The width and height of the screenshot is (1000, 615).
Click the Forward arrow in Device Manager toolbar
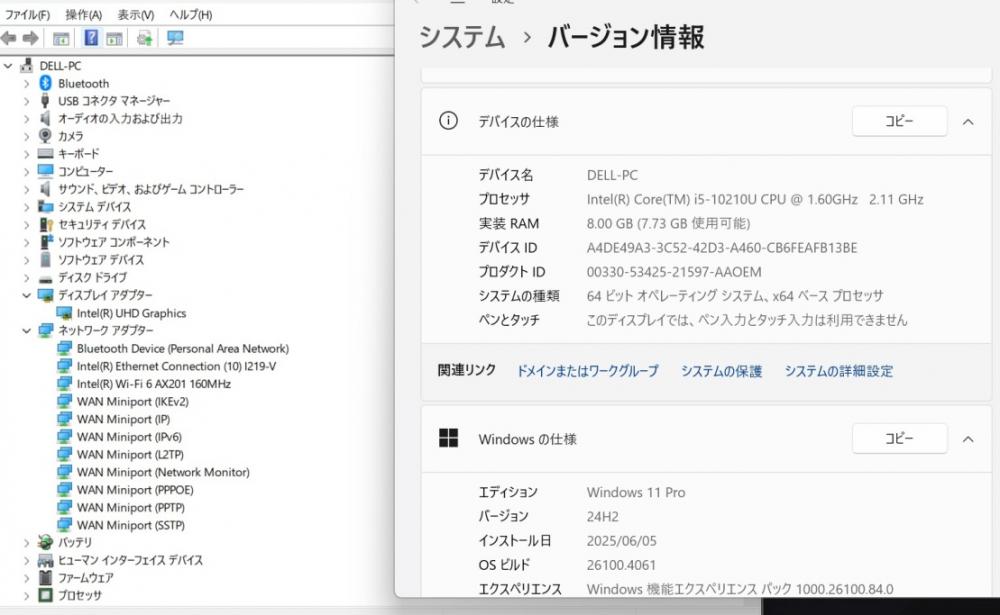click(x=31, y=38)
